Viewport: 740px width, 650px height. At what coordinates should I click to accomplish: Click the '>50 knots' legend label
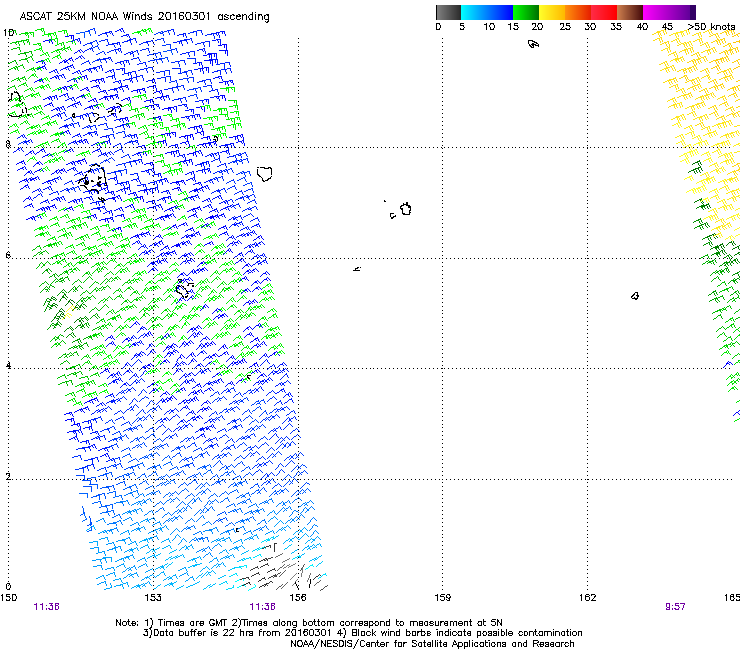tap(711, 27)
